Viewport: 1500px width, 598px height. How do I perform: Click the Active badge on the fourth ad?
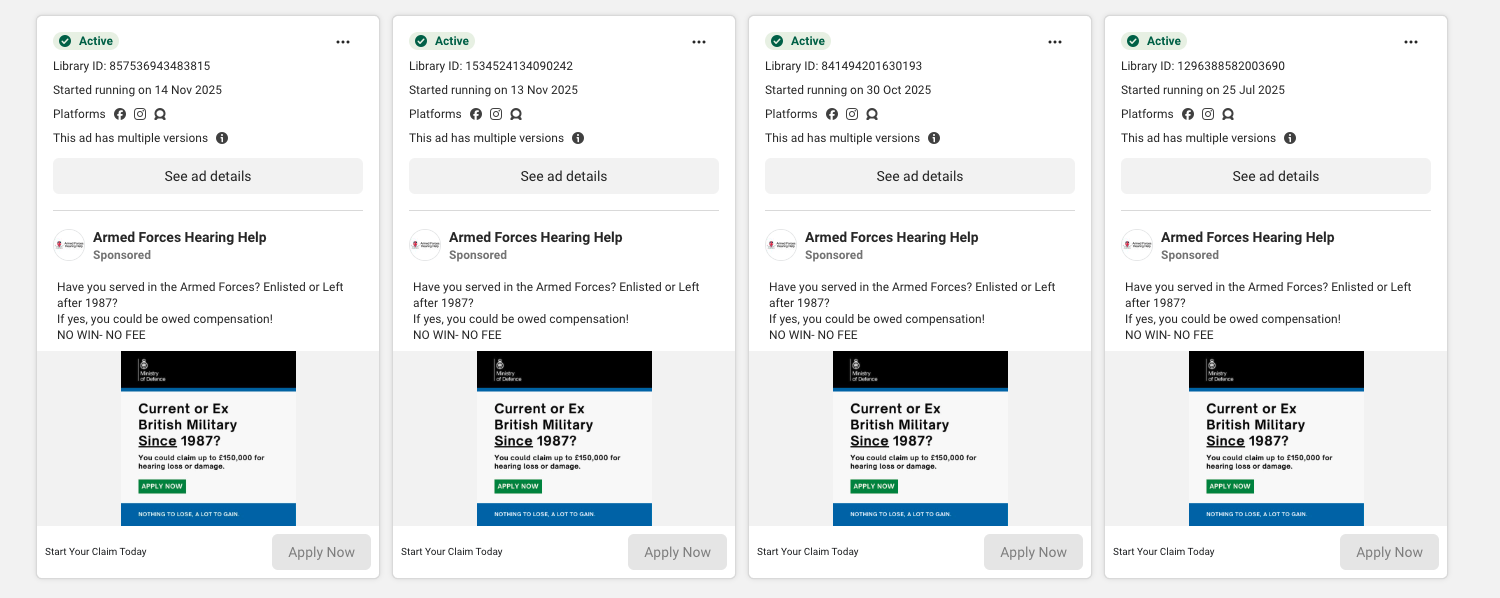(1154, 41)
